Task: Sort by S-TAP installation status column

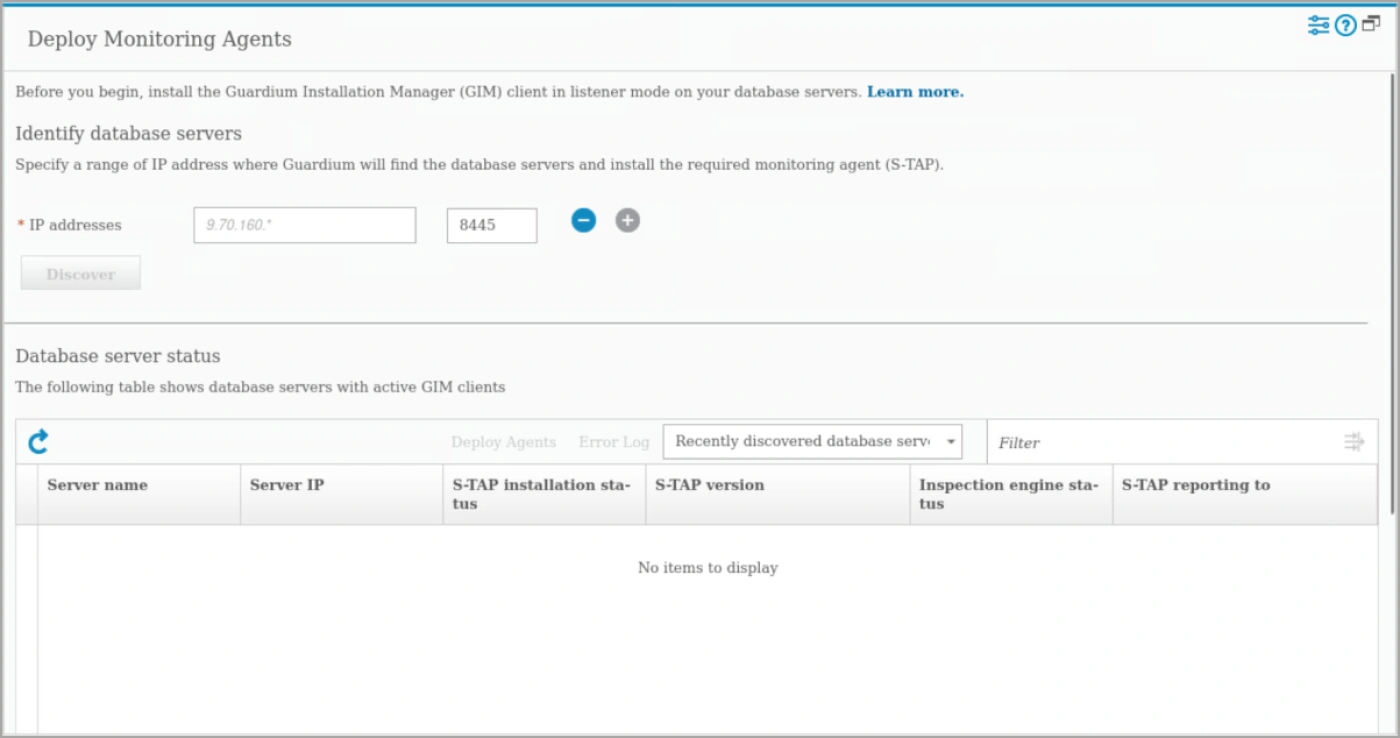Action: 544,494
